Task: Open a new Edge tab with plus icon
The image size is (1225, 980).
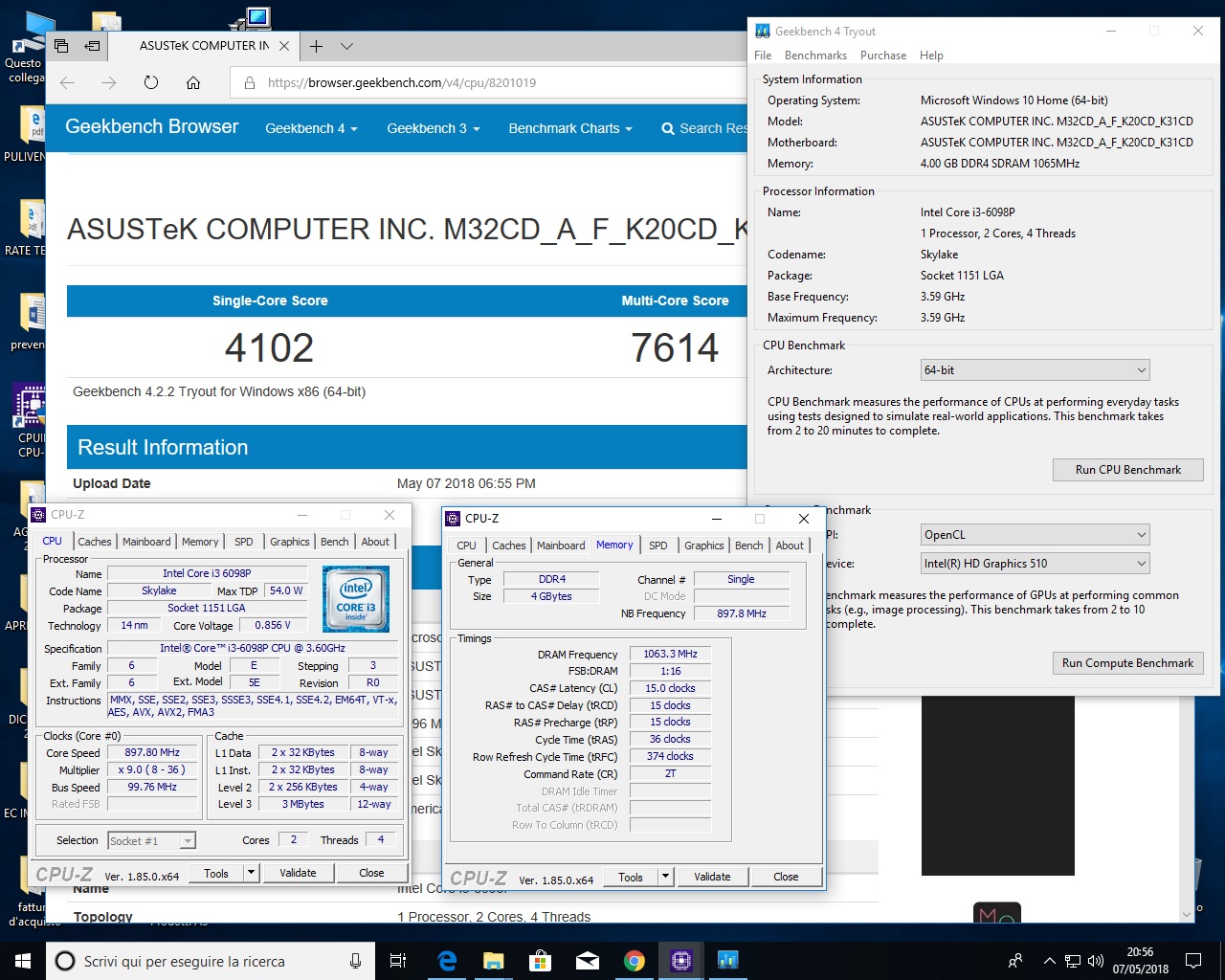Action: point(316,46)
